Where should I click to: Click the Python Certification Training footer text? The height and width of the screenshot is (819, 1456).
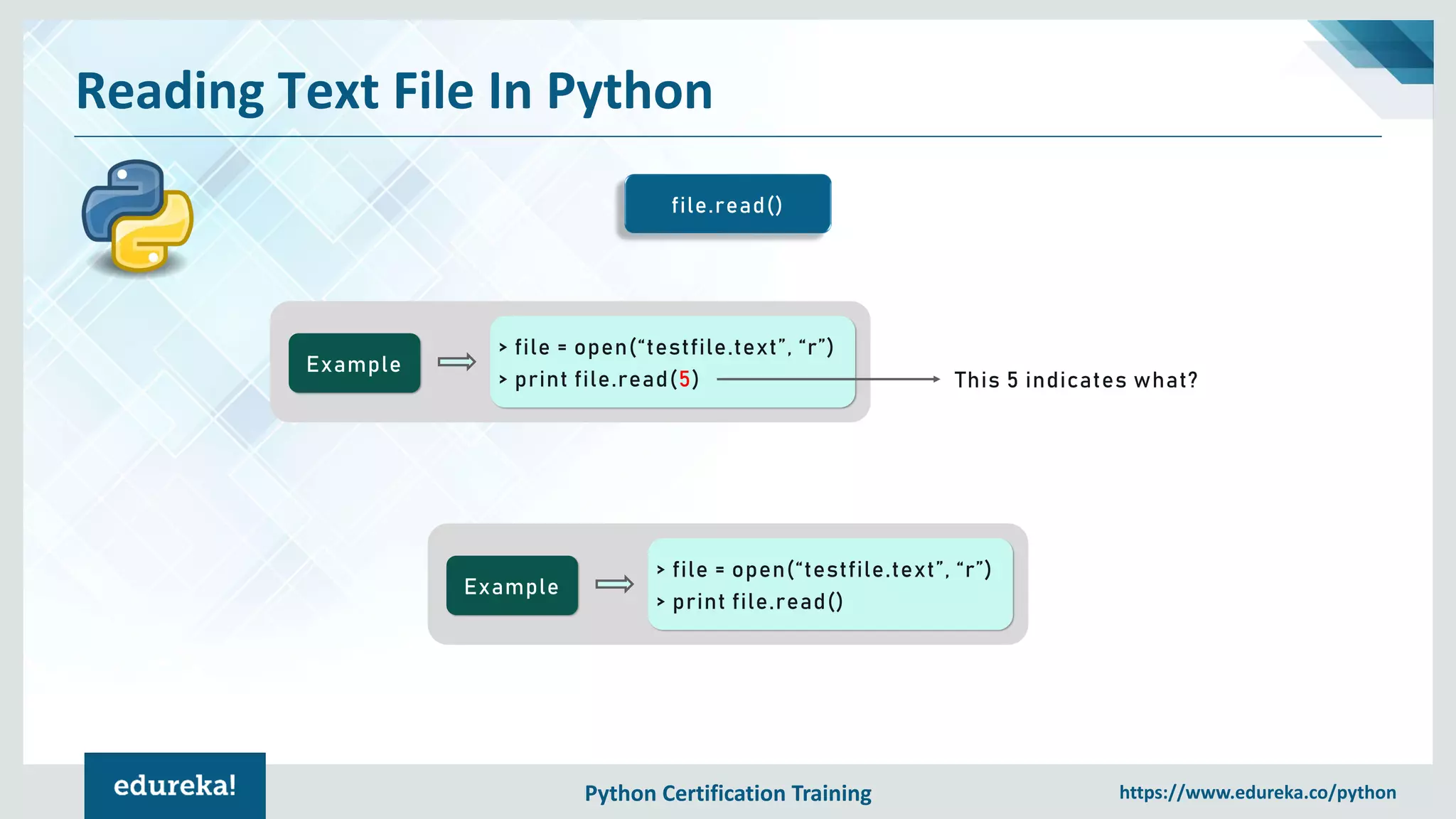point(728,793)
